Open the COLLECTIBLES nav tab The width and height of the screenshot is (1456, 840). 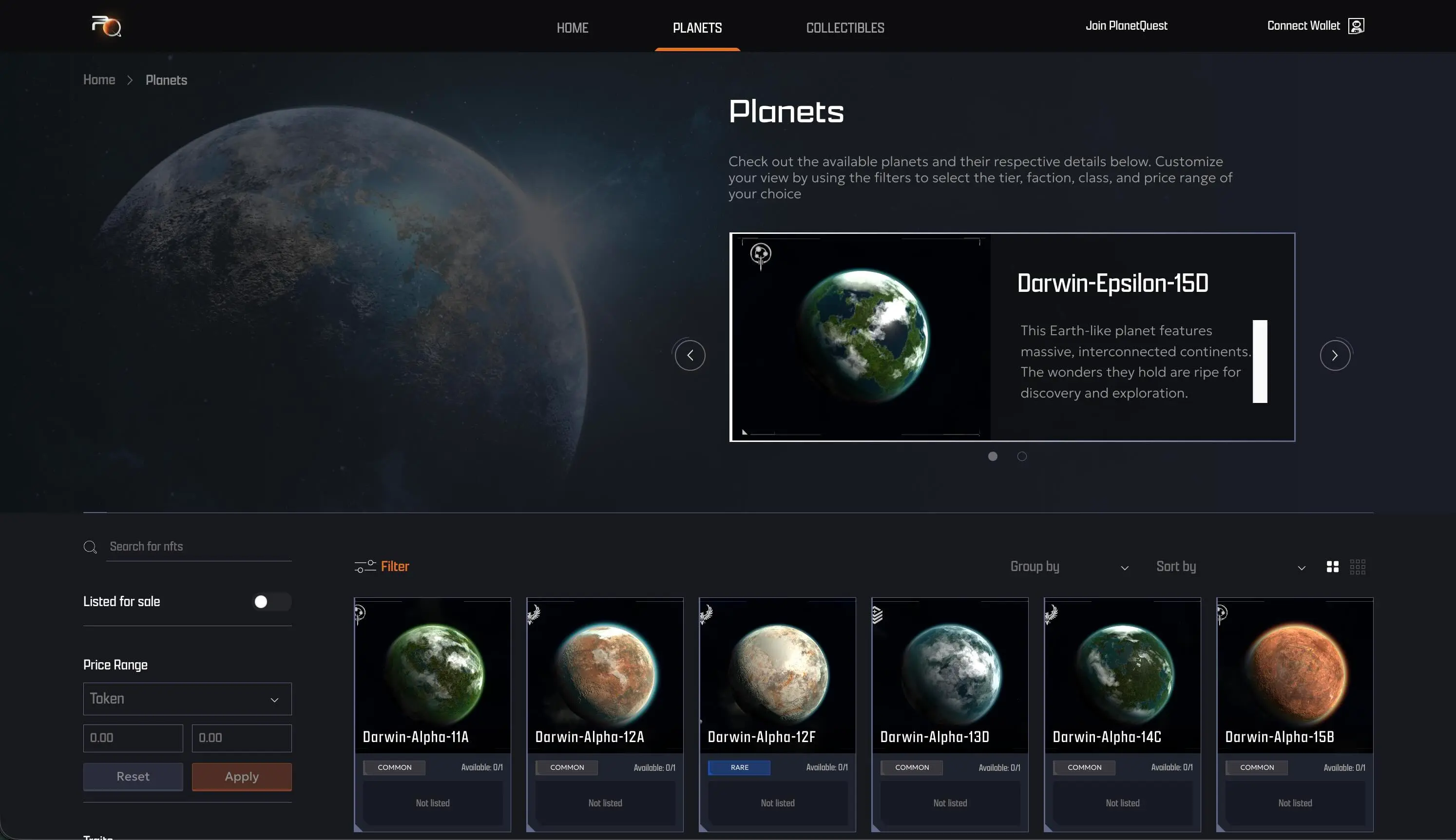tap(845, 28)
